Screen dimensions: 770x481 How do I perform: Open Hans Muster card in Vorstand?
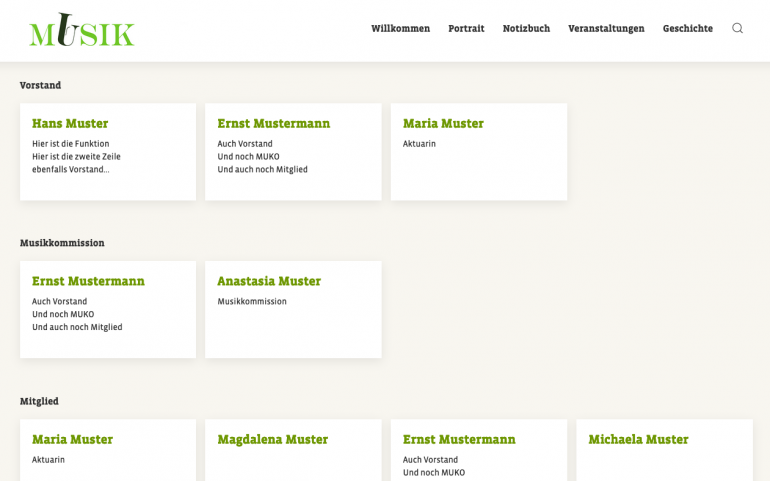coord(108,151)
